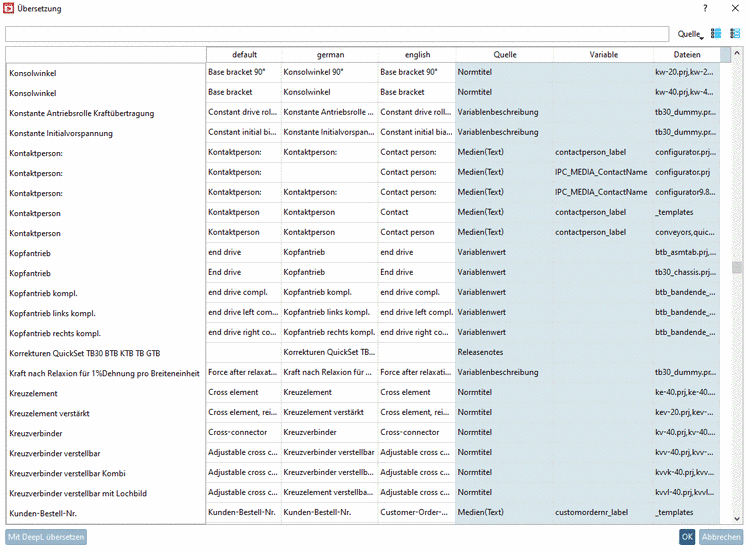Sort by the german column header
Viewport: 750px width, 551px height.
[x=330, y=55]
